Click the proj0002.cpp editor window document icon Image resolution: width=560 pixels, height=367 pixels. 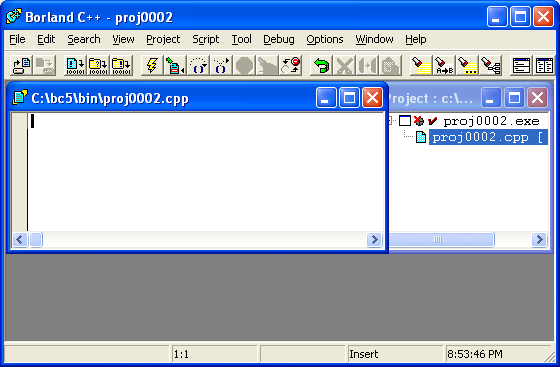[20, 97]
